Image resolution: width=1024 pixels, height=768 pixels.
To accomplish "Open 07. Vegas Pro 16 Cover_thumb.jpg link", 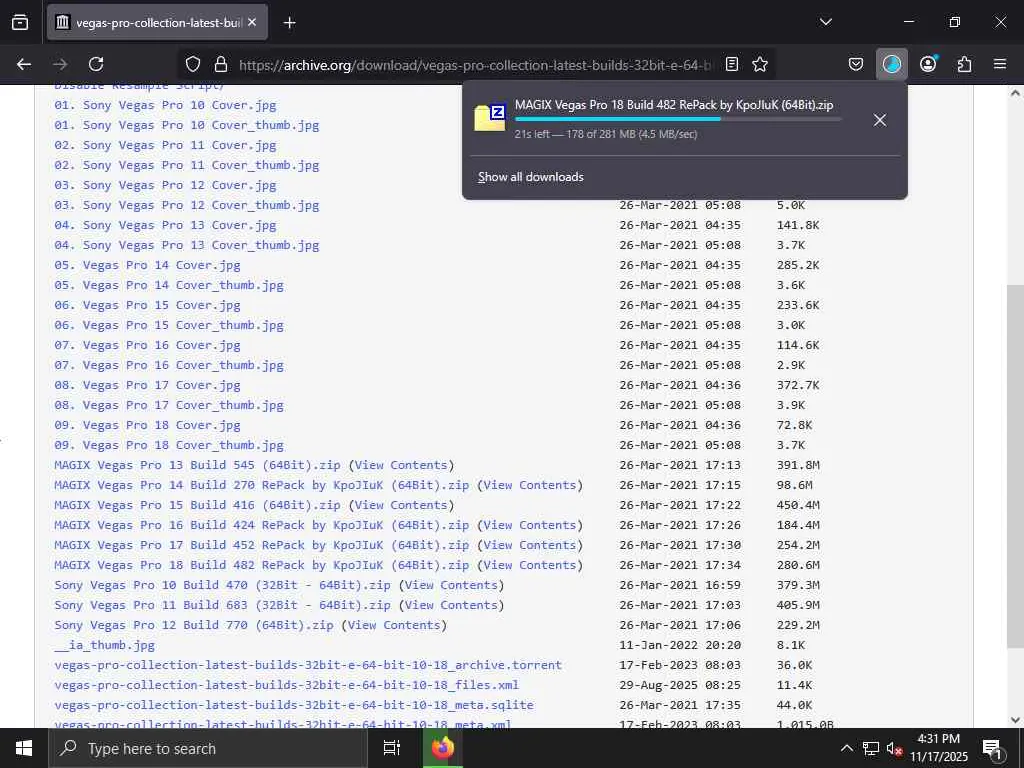I will 169,365.
